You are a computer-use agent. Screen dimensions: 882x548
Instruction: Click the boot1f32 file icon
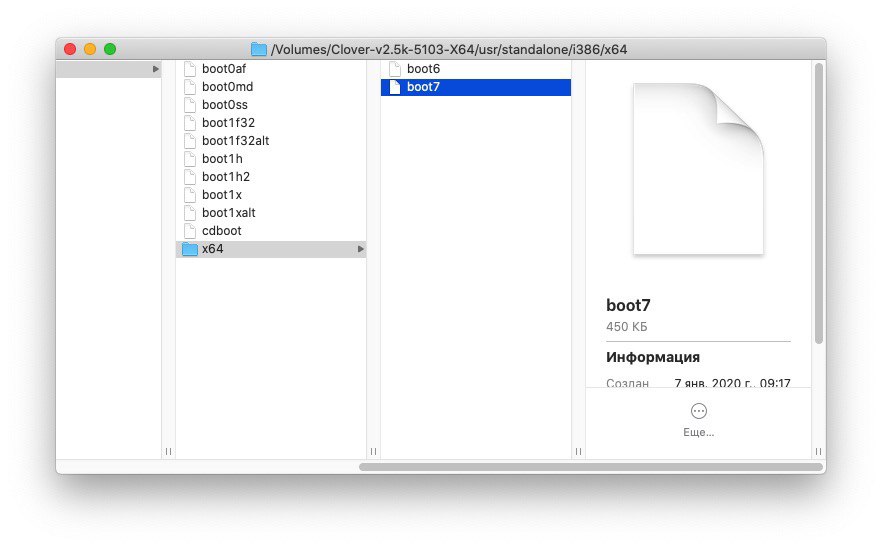click(190, 123)
